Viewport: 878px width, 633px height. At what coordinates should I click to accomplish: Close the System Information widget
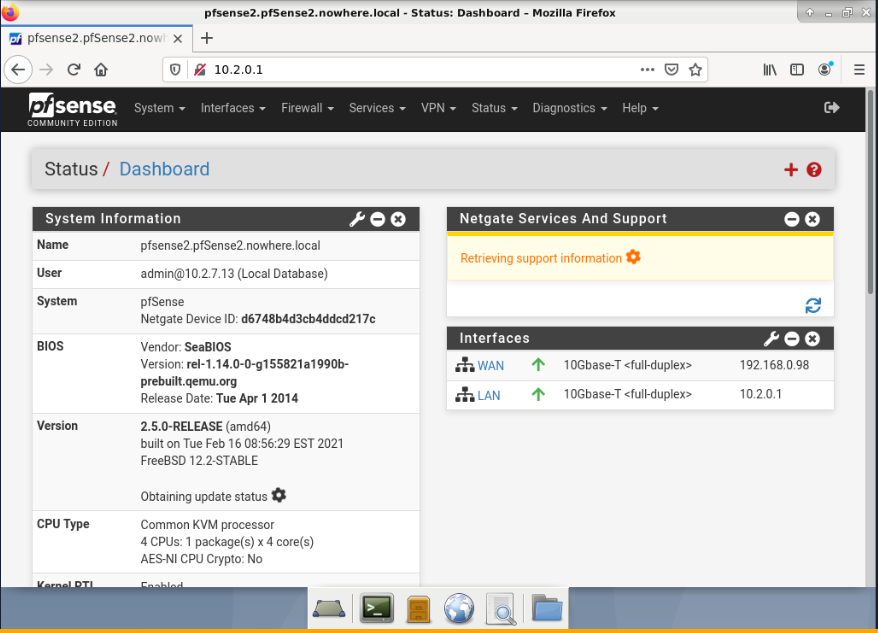tap(398, 219)
